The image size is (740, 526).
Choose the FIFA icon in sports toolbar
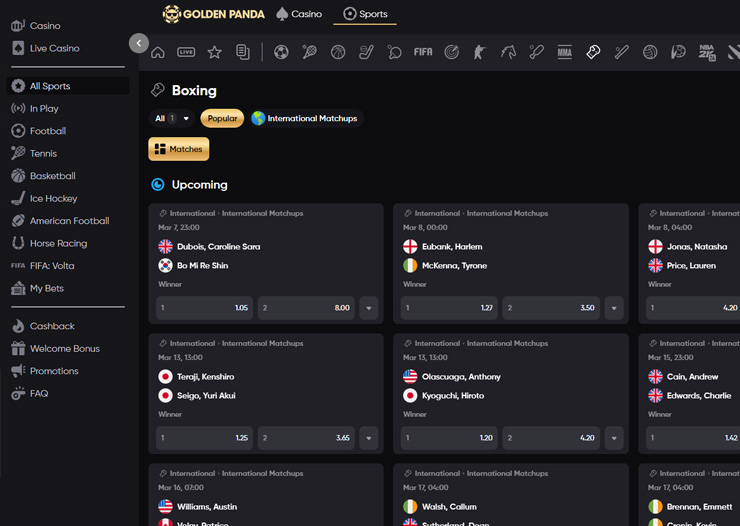pyautogui.click(x=423, y=52)
